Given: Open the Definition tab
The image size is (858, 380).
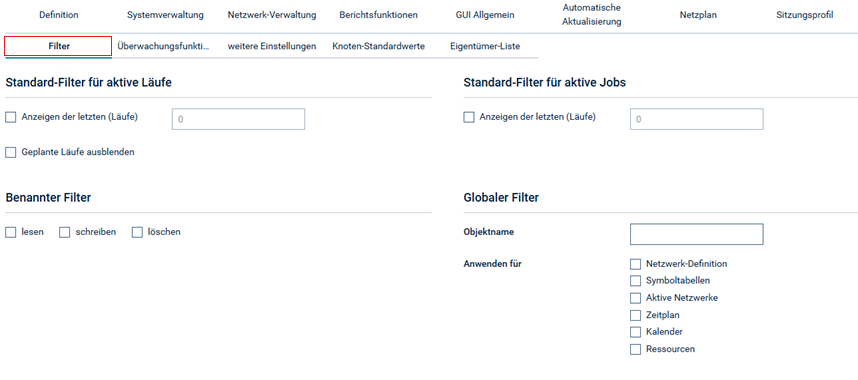Looking at the screenshot, I should (59, 15).
